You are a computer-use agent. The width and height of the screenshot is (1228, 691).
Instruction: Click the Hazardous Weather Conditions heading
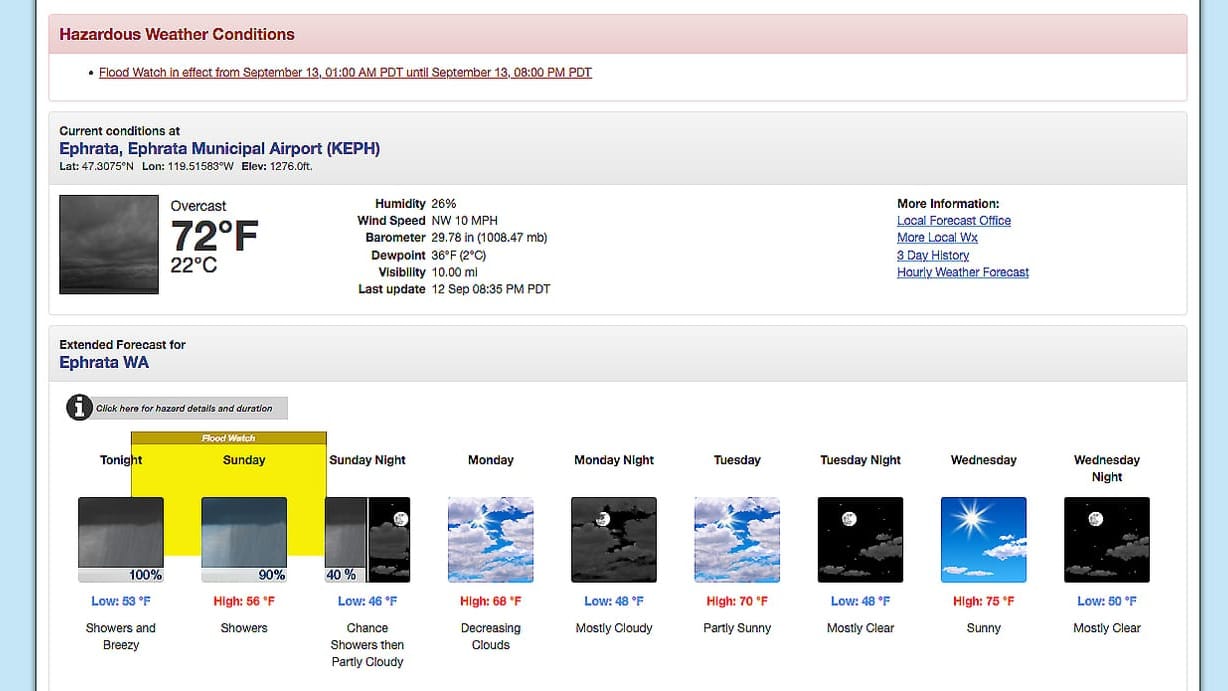click(x=177, y=34)
